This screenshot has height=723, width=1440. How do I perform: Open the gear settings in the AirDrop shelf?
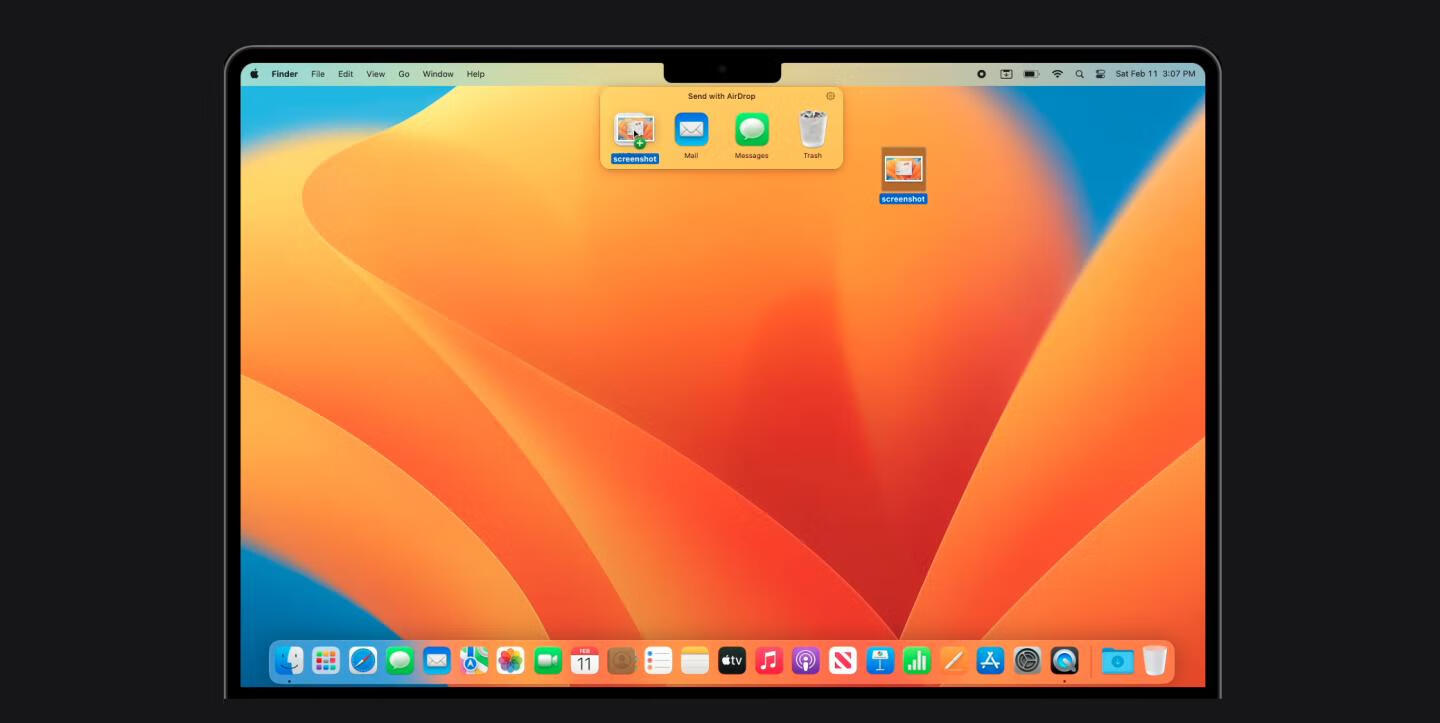coord(830,96)
